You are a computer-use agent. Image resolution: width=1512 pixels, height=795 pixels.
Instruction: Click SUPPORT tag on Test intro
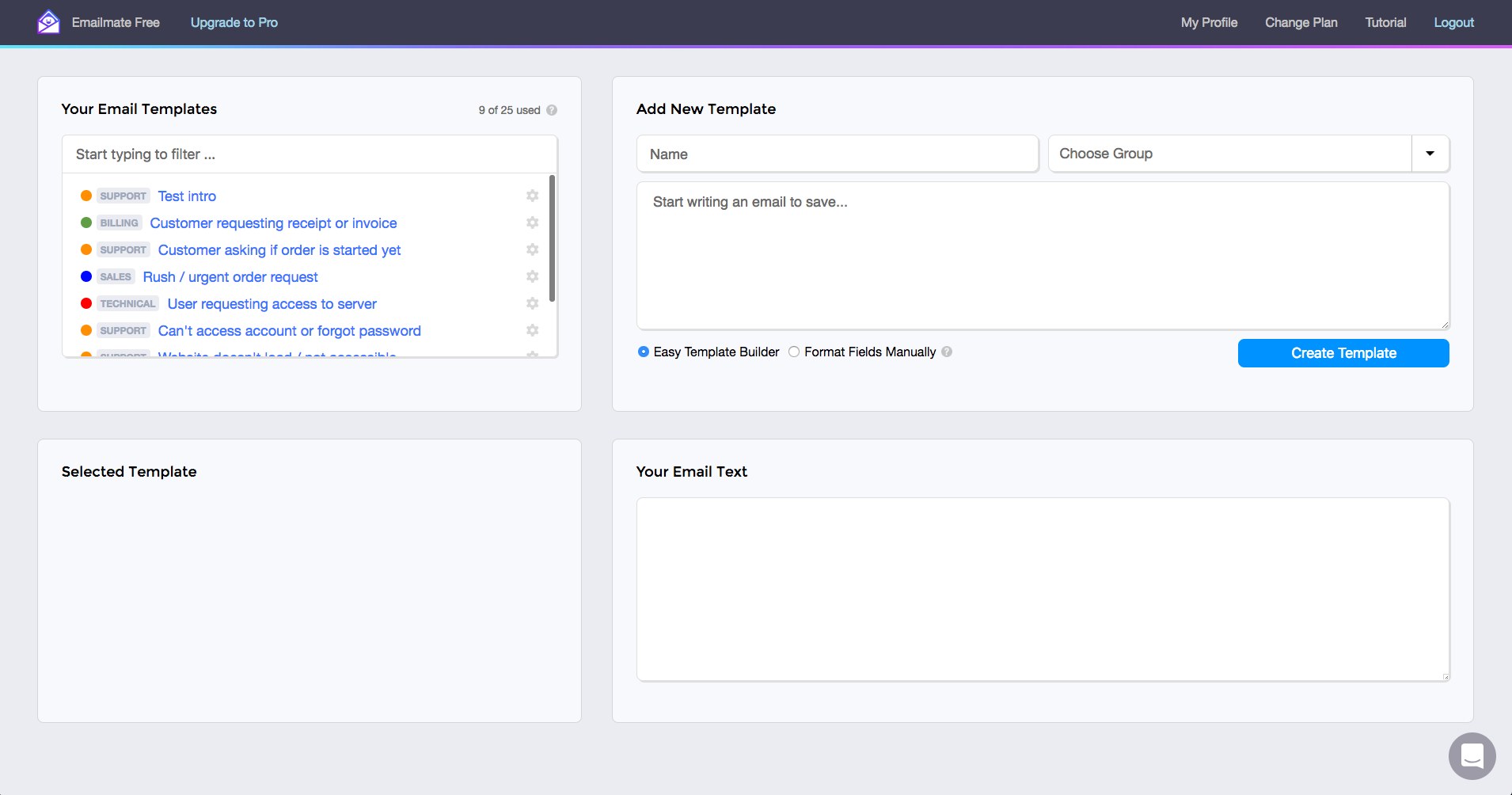[x=123, y=196]
